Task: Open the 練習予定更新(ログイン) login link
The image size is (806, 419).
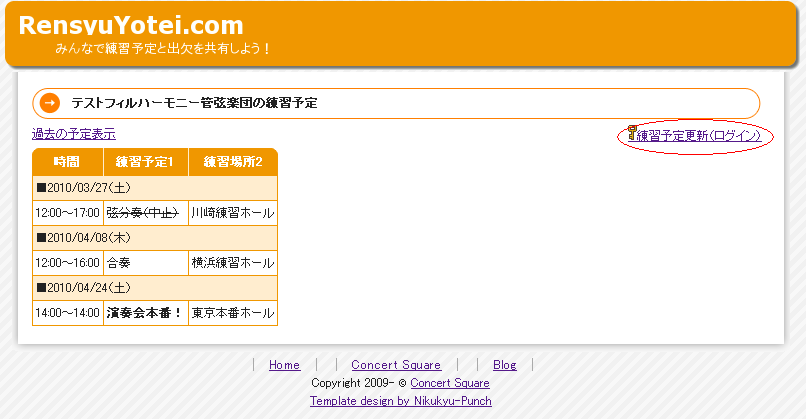Action: [699, 136]
